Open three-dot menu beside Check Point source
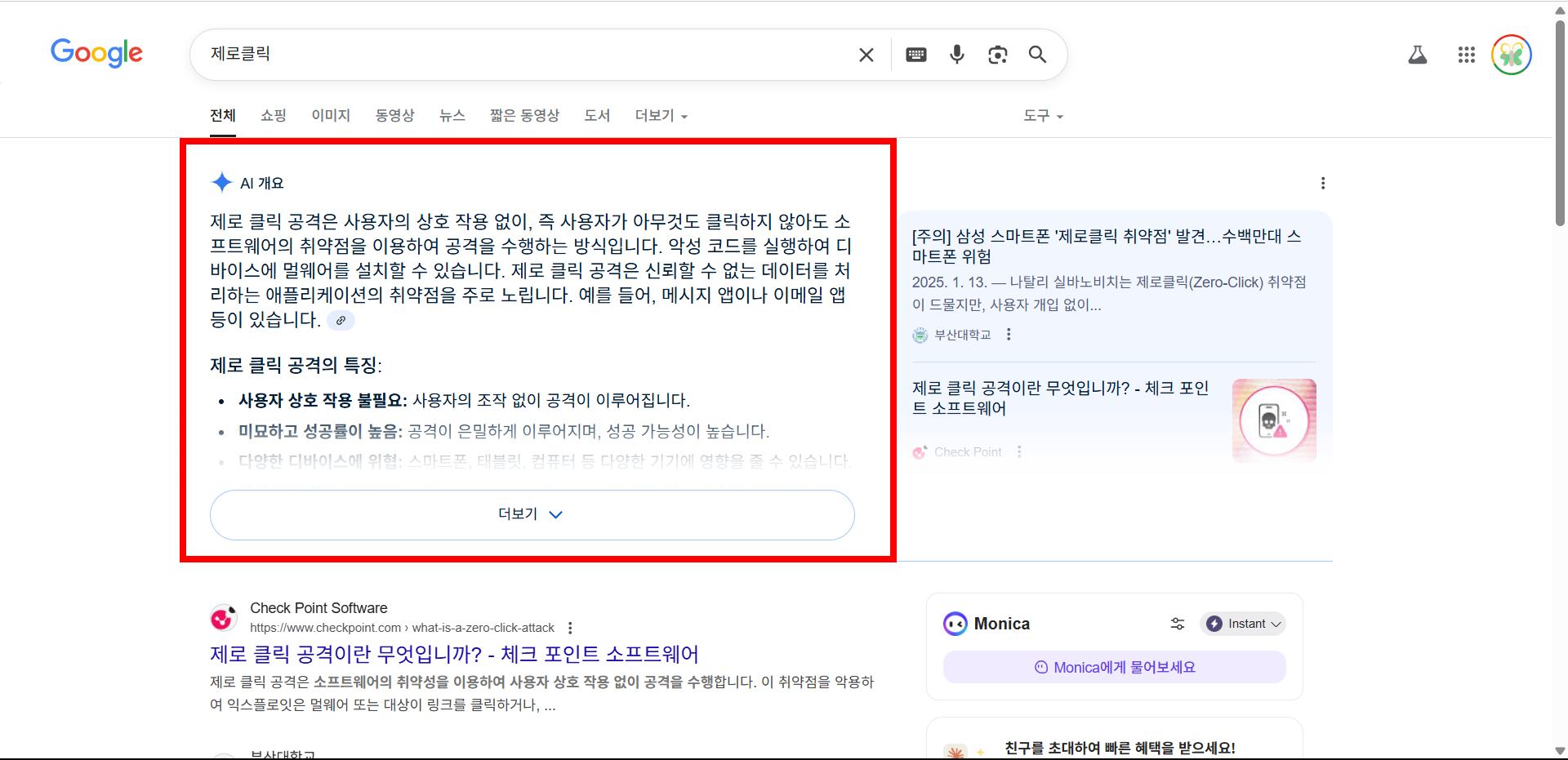1568x760 pixels. point(1019,451)
